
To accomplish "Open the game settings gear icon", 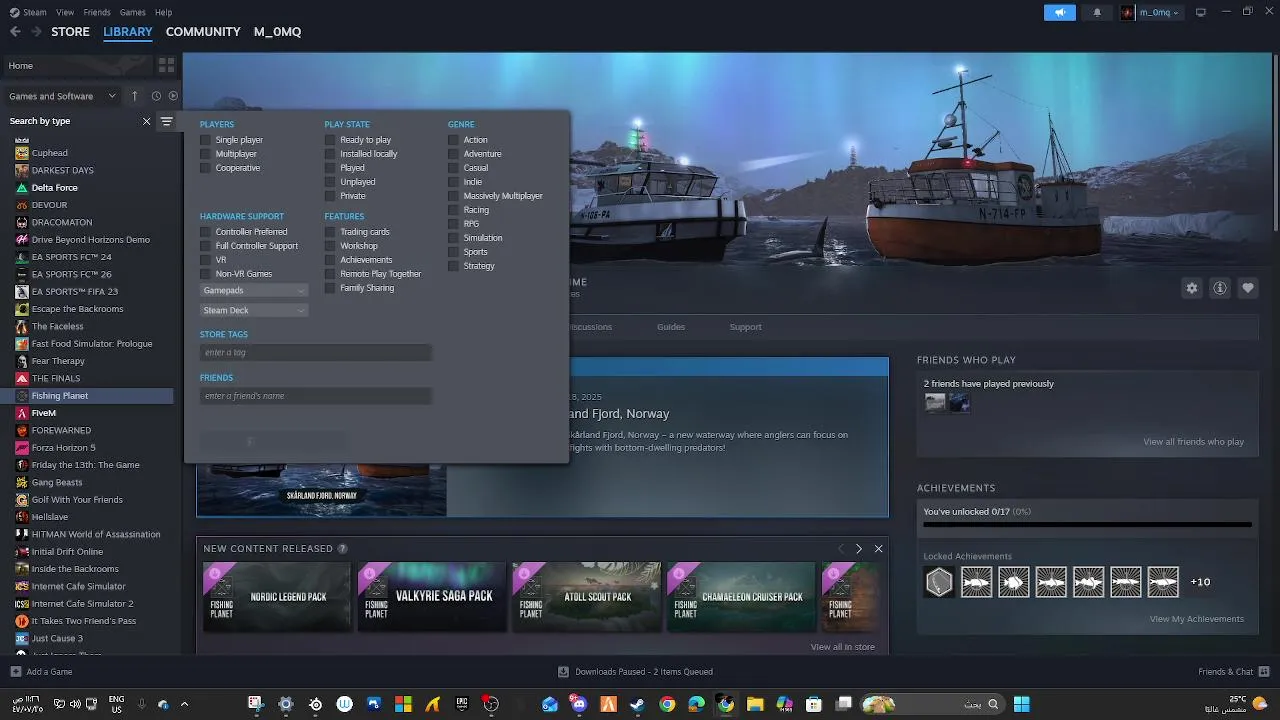I will [1191, 288].
